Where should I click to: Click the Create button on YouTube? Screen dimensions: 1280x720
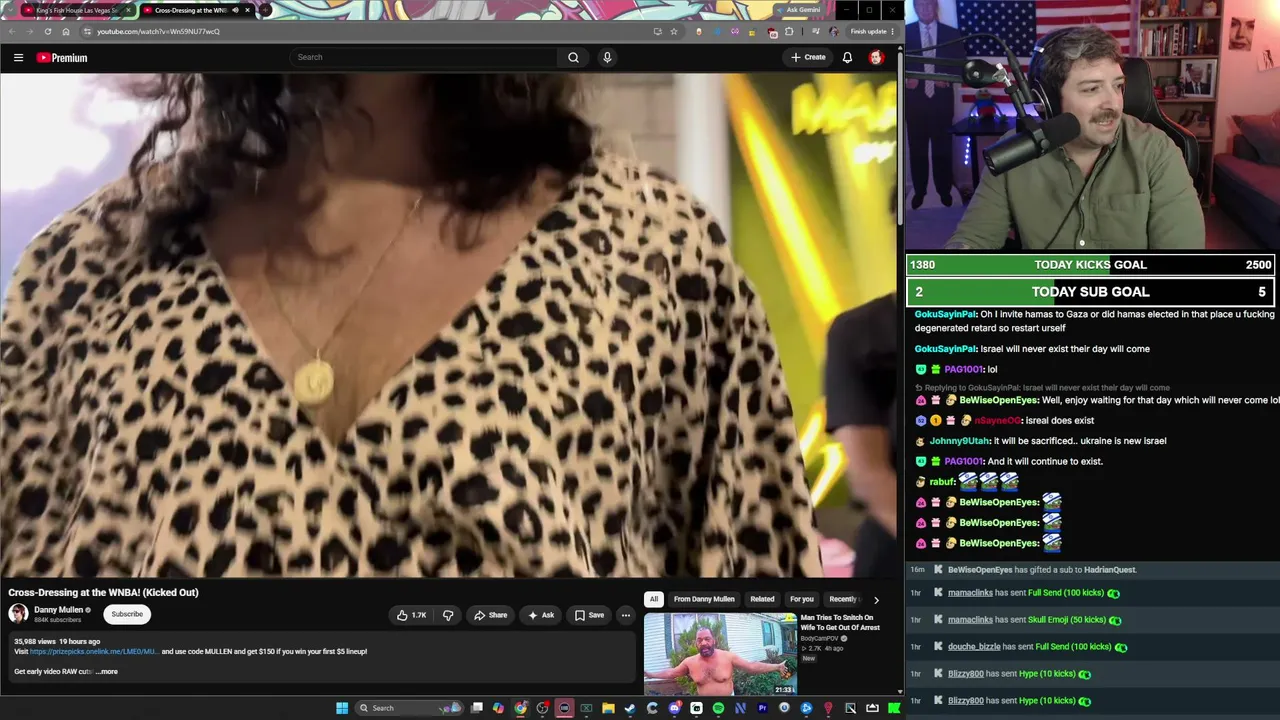click(808, 57)
